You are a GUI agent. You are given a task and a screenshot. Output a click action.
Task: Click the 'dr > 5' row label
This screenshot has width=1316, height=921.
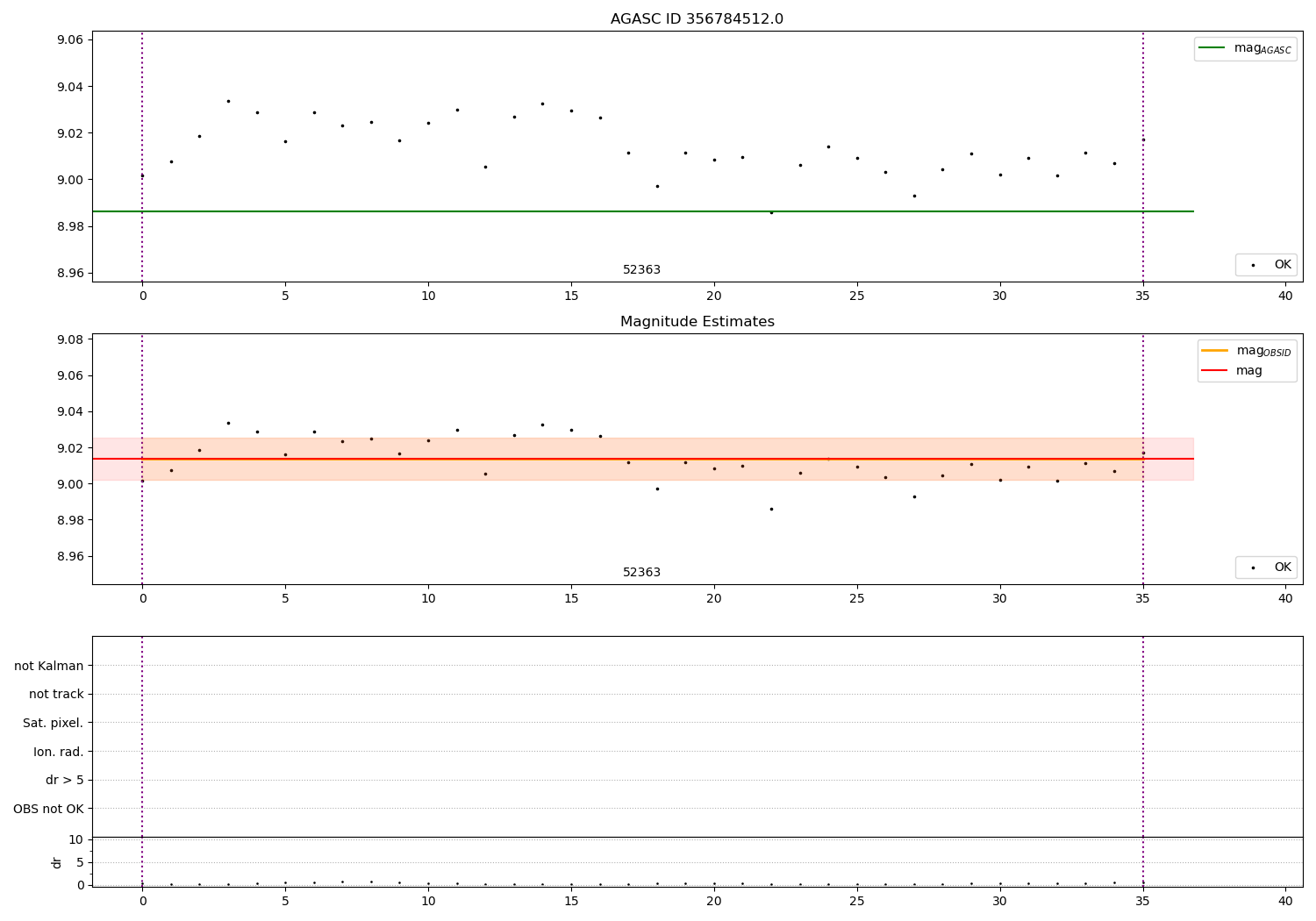tap(65, 780)
